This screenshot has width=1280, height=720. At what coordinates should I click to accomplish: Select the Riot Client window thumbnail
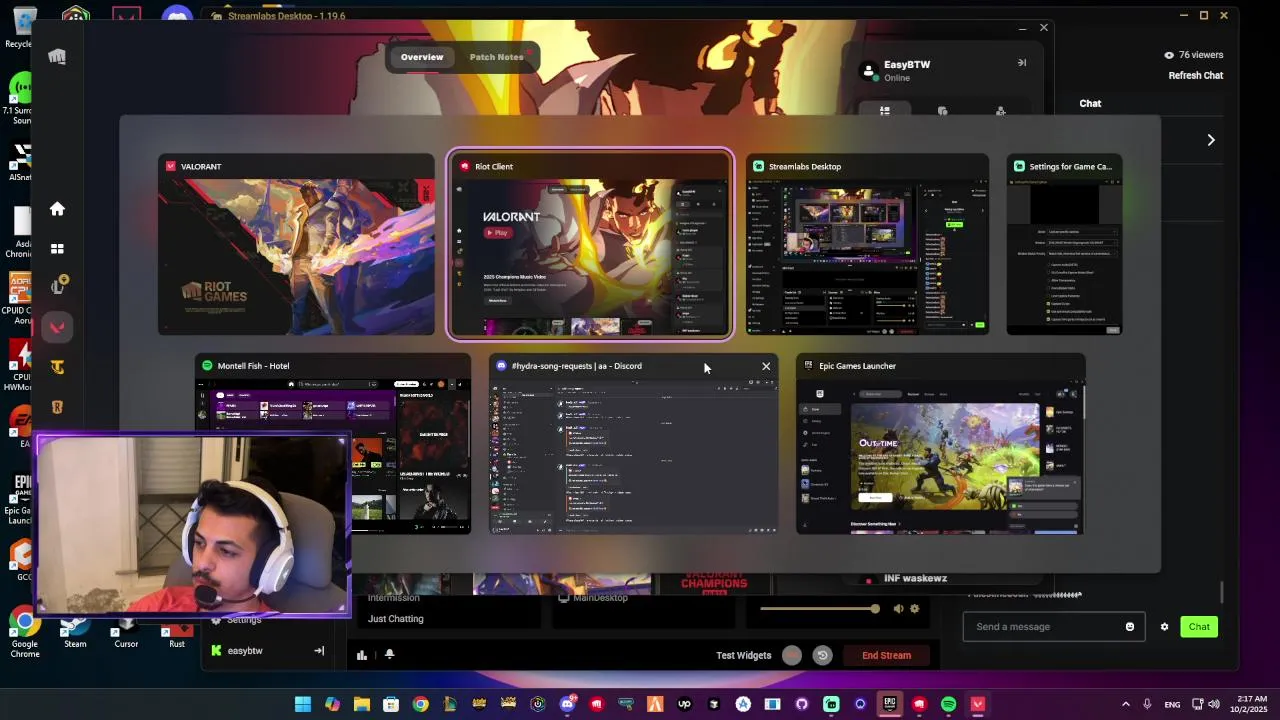coord(590,245)
